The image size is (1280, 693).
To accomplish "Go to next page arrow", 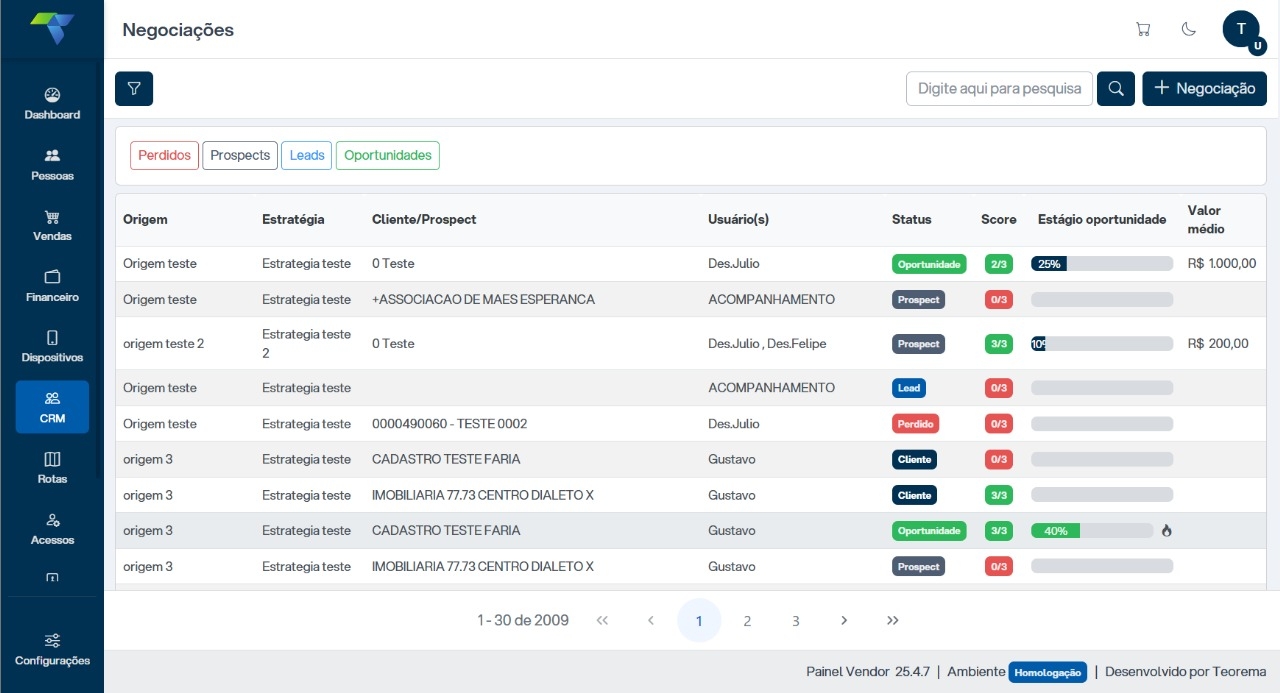I will (844, 620).
